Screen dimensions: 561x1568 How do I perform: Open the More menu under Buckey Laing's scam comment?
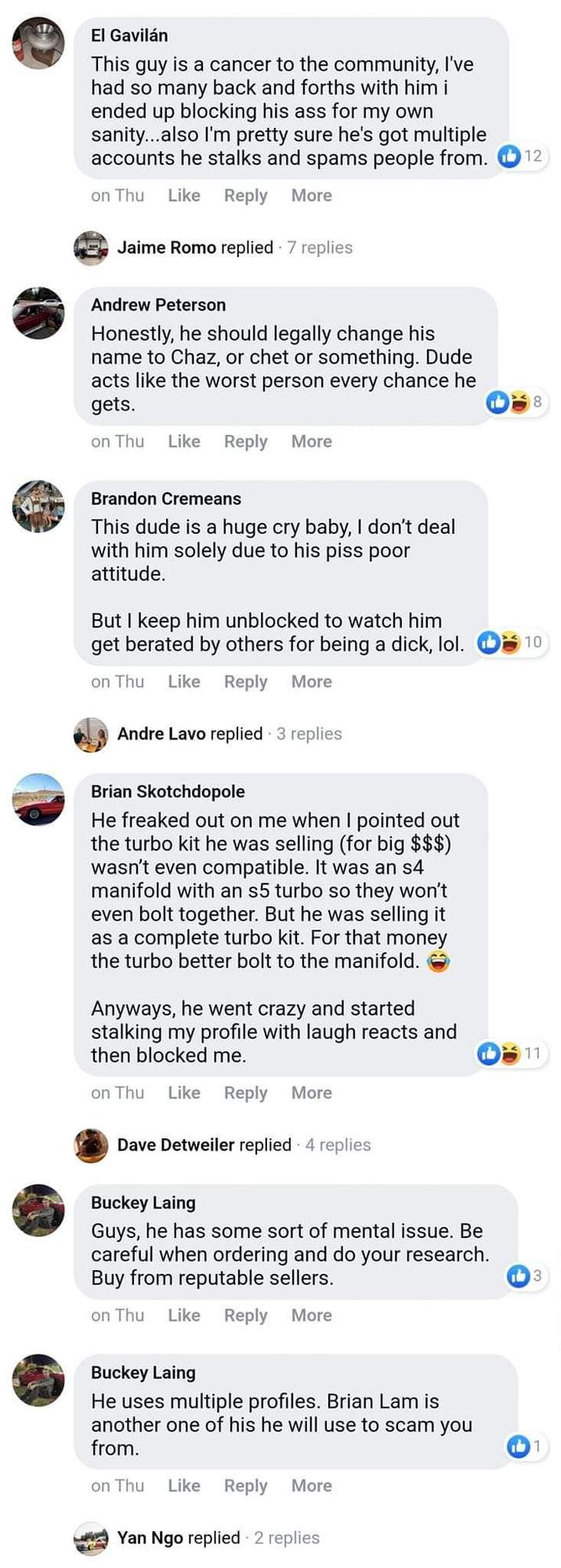tap(312, 1486)
